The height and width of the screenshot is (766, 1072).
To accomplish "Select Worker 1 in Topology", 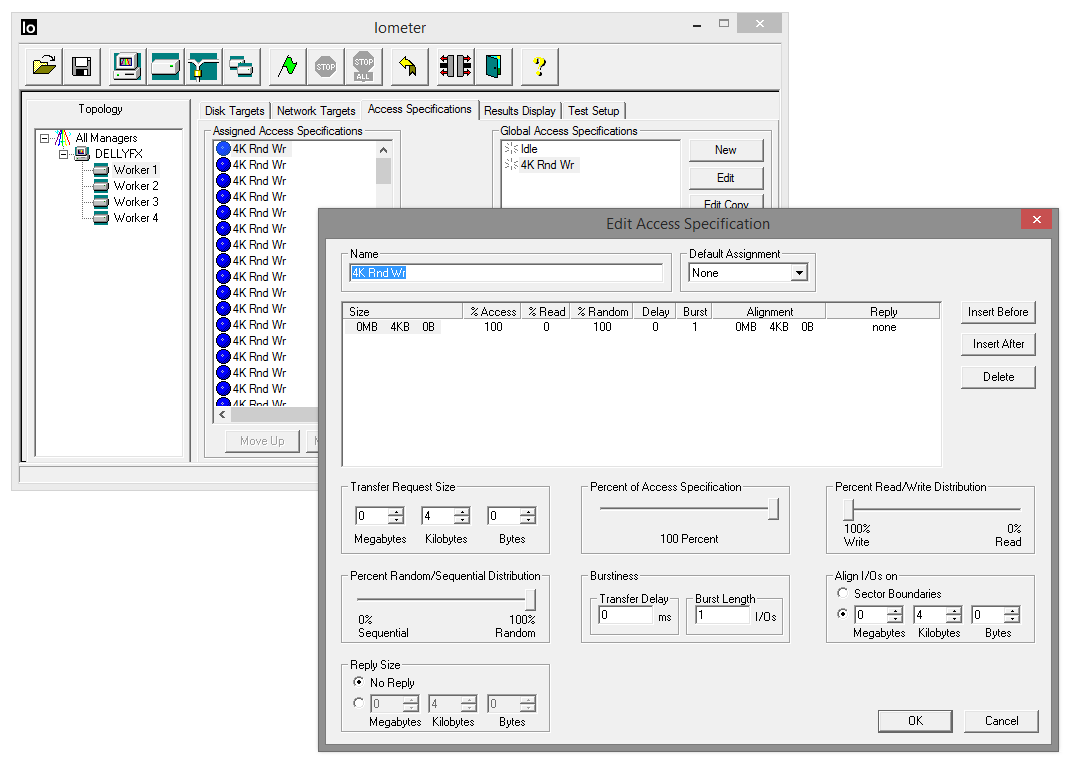I will 135,170.
